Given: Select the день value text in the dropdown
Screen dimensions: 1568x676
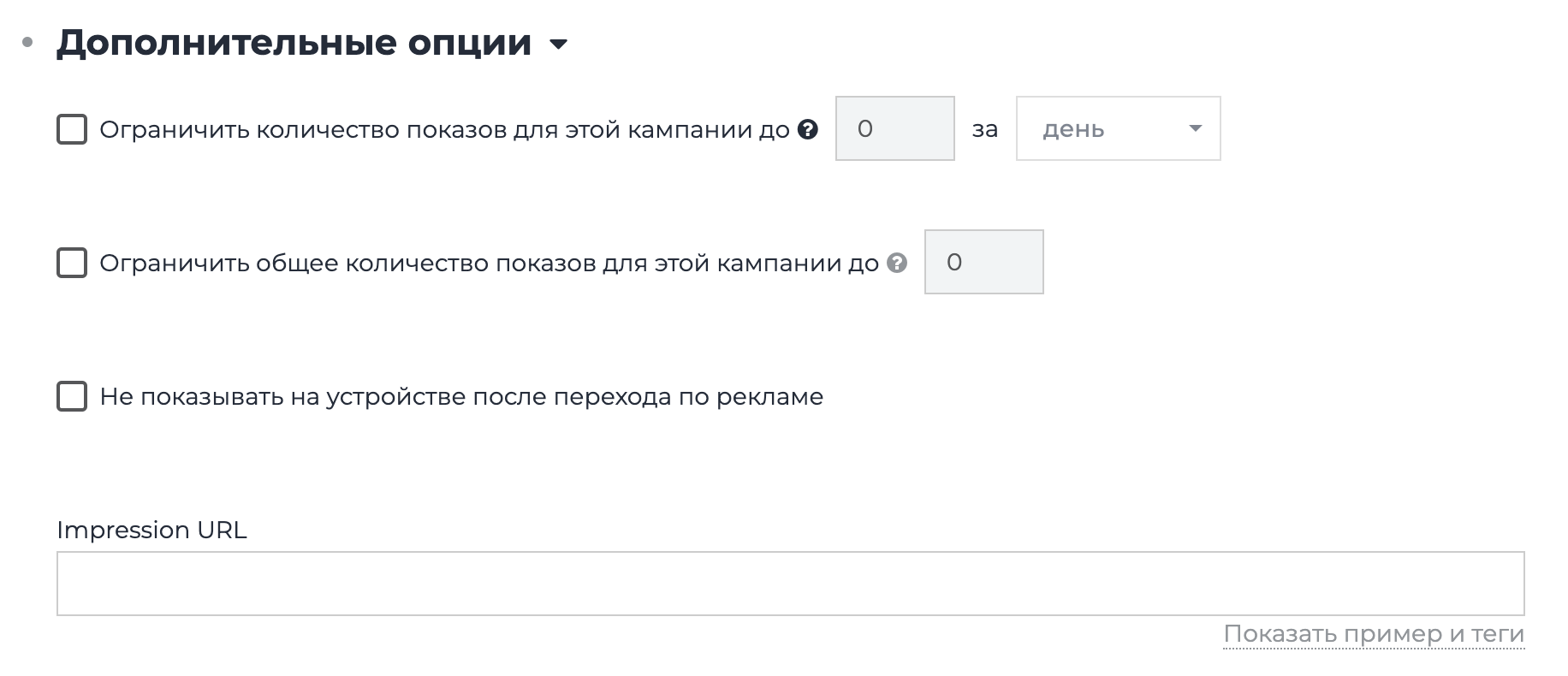Looking at the screenshot, I should tap(1073, 130).
